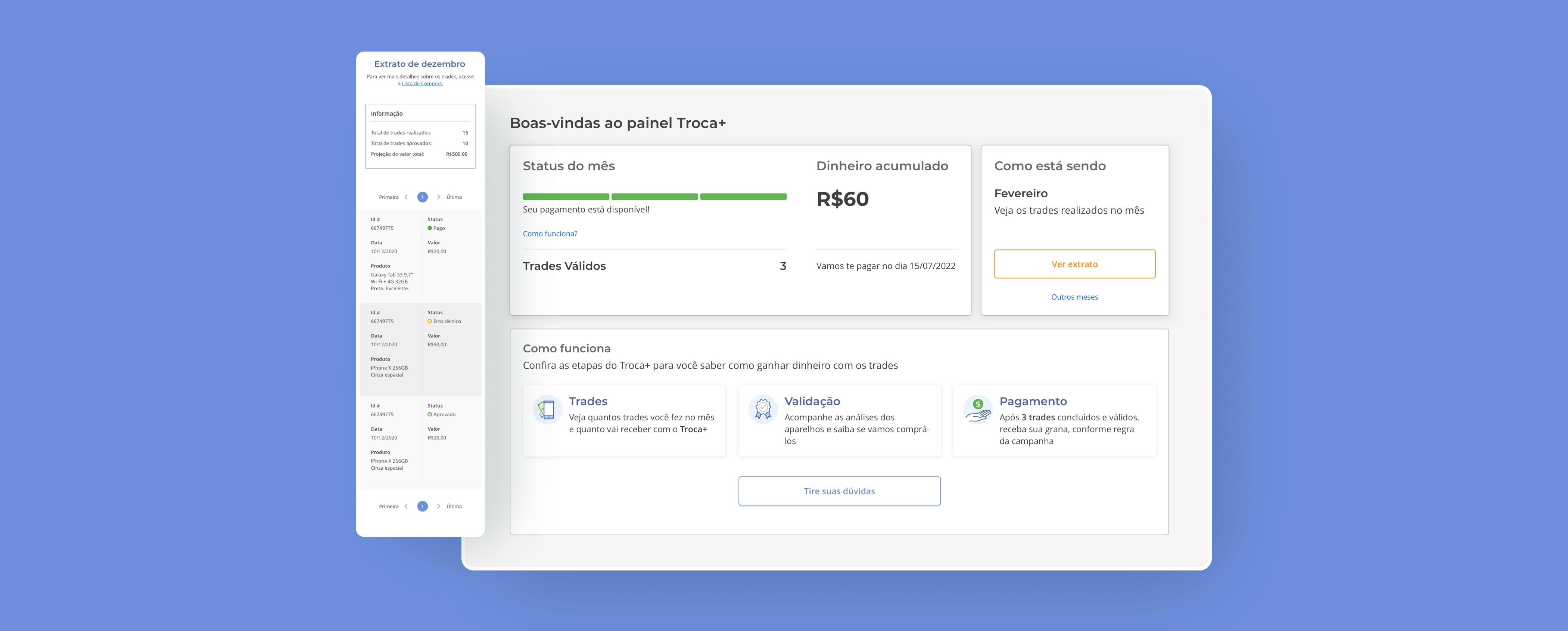Image resolution: width=1568 pixels, height=631 pixels.
Task: Select page 1 in bottom pagination
Action: (423, 507)
